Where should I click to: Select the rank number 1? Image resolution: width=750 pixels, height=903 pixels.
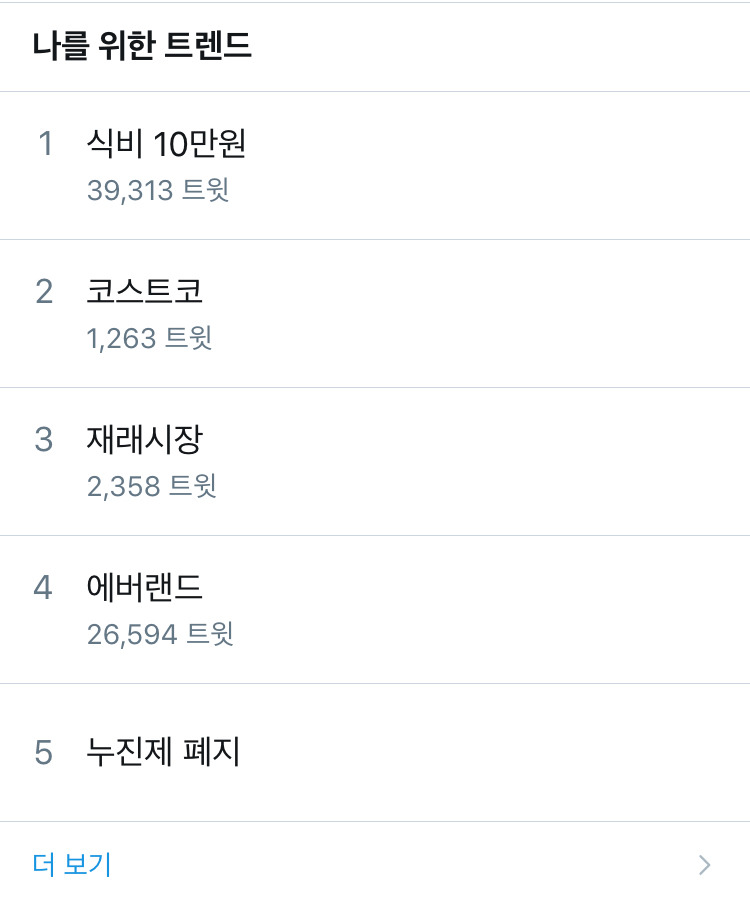tap(45, 144)
